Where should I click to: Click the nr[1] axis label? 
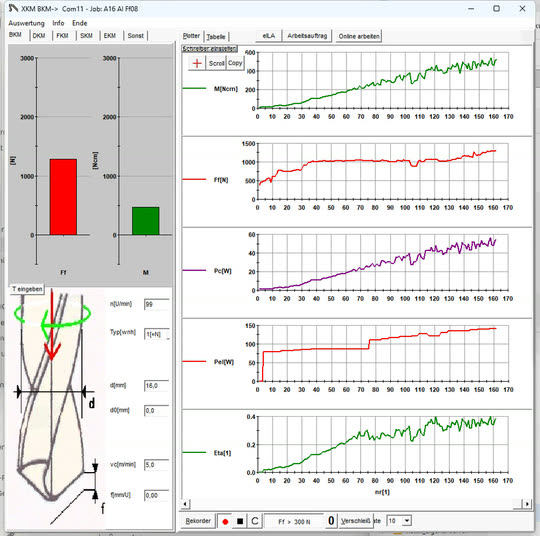382,492
